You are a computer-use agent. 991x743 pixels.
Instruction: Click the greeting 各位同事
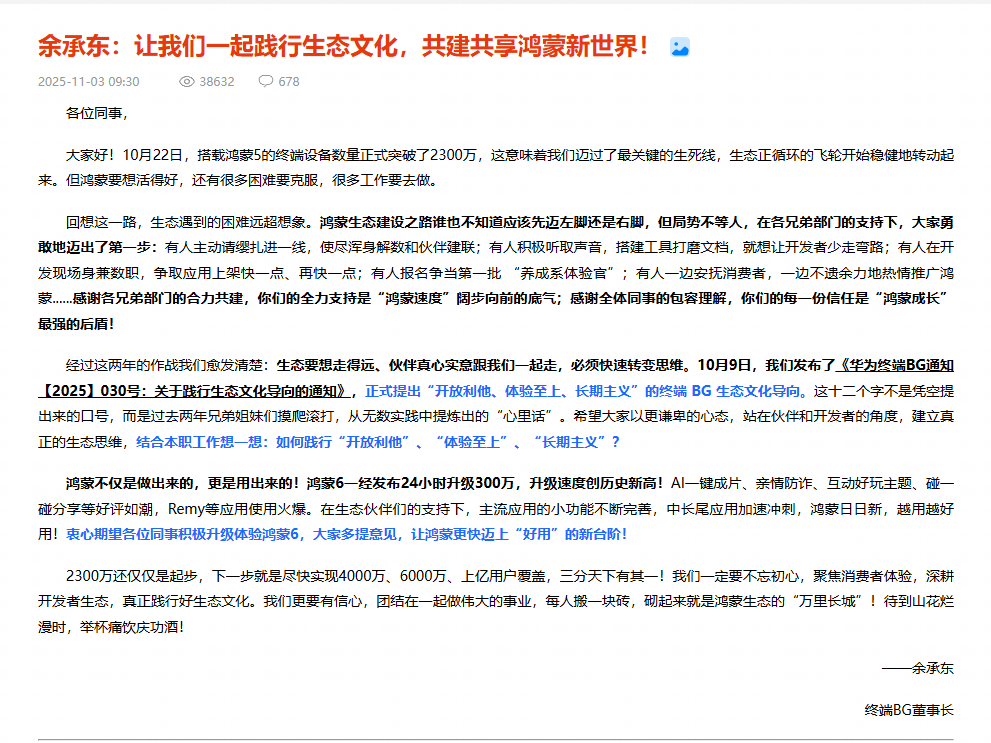click(97, 114)
